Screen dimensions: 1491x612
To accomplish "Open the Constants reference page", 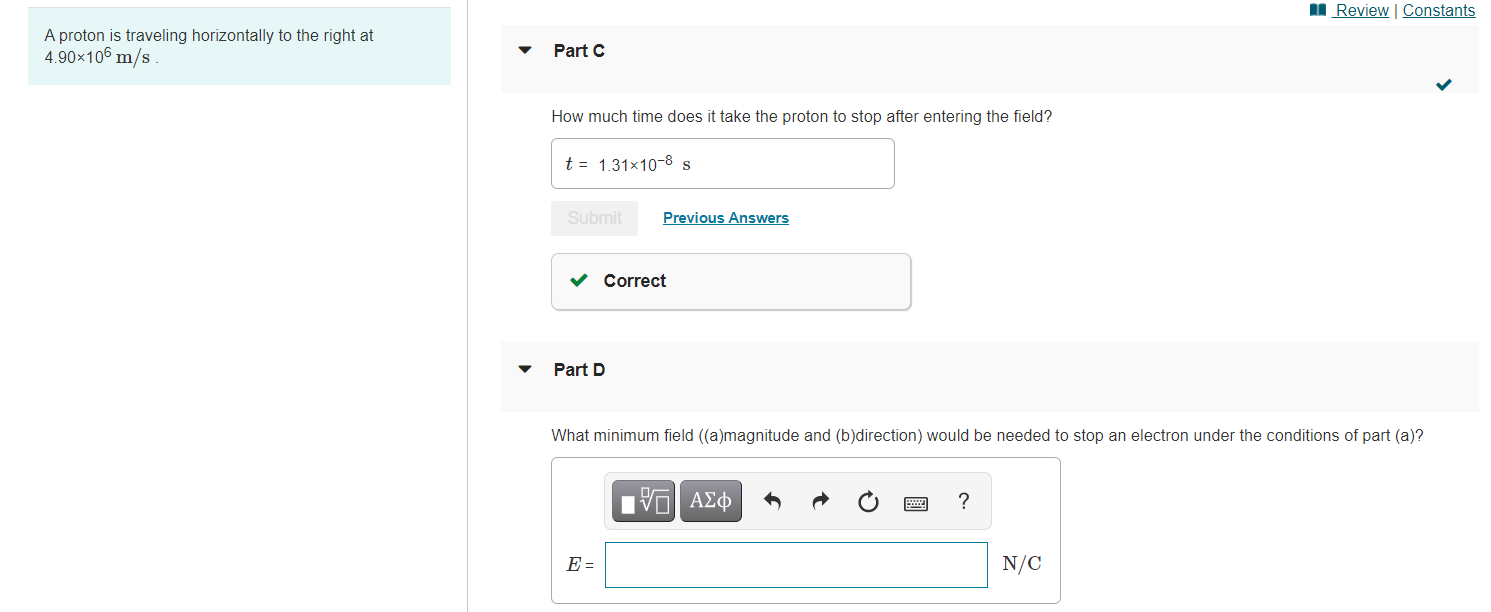I will 1438,10.
